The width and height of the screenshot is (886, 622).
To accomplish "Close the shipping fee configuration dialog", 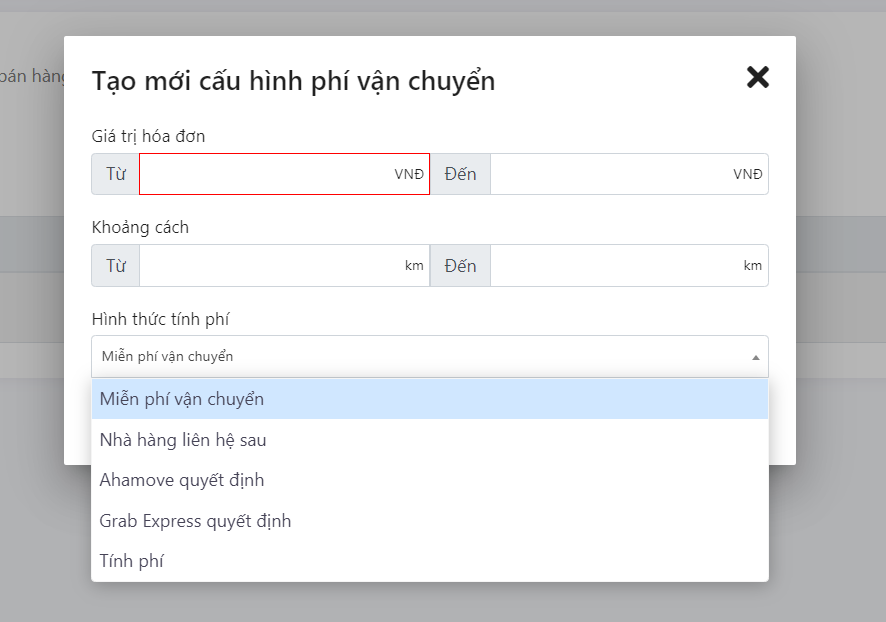I will pos(757,77).
